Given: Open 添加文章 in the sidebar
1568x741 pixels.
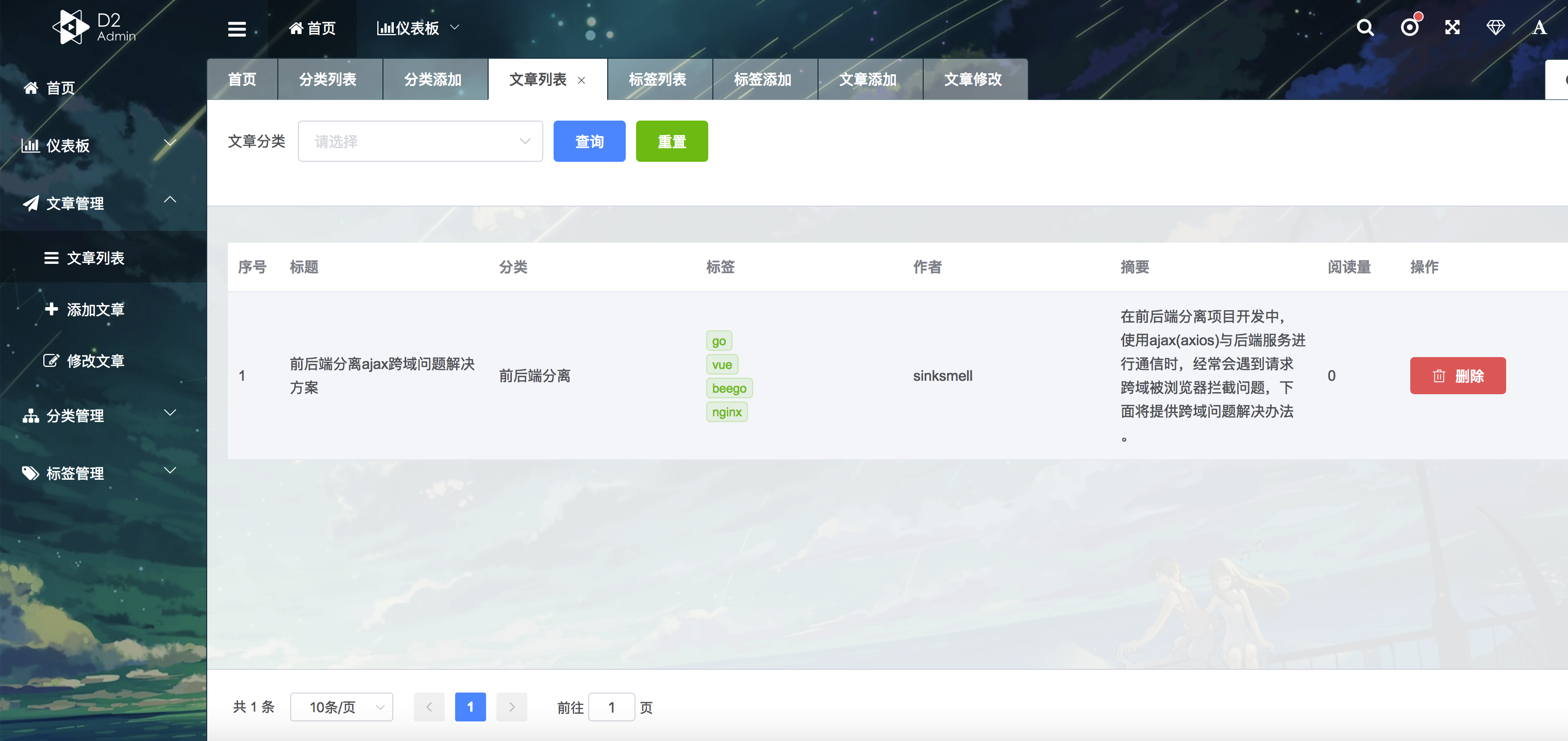Looking at the screenshot, I should [95, 310].
